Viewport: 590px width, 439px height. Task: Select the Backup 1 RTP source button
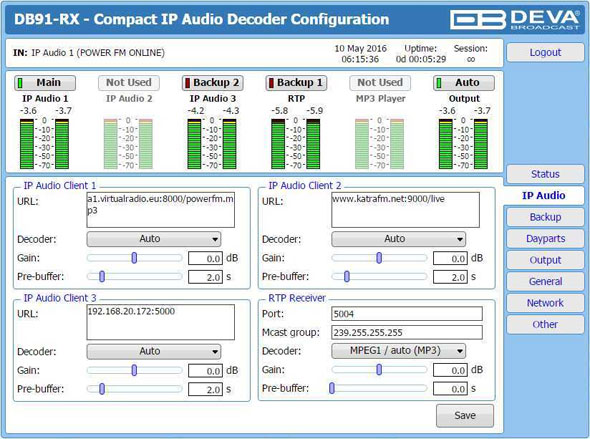pos(297,83)
